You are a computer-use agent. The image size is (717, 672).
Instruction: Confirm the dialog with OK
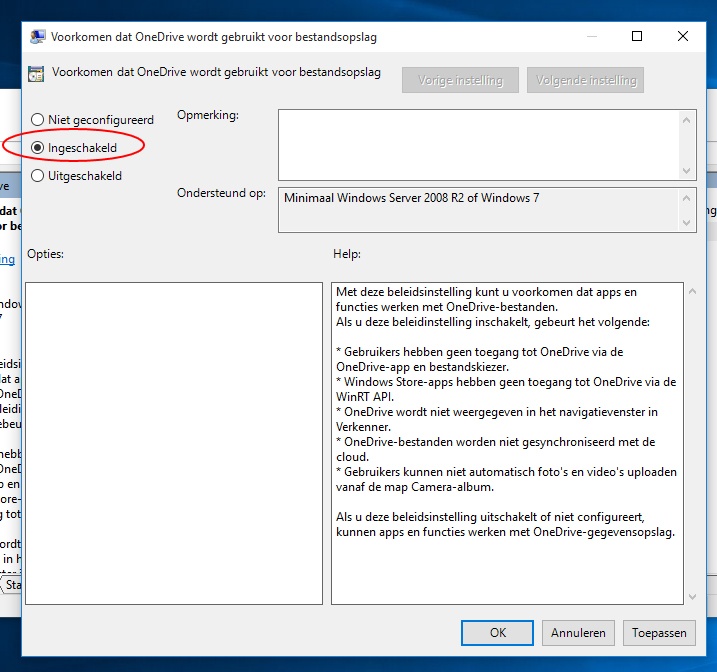pos(497,633)
